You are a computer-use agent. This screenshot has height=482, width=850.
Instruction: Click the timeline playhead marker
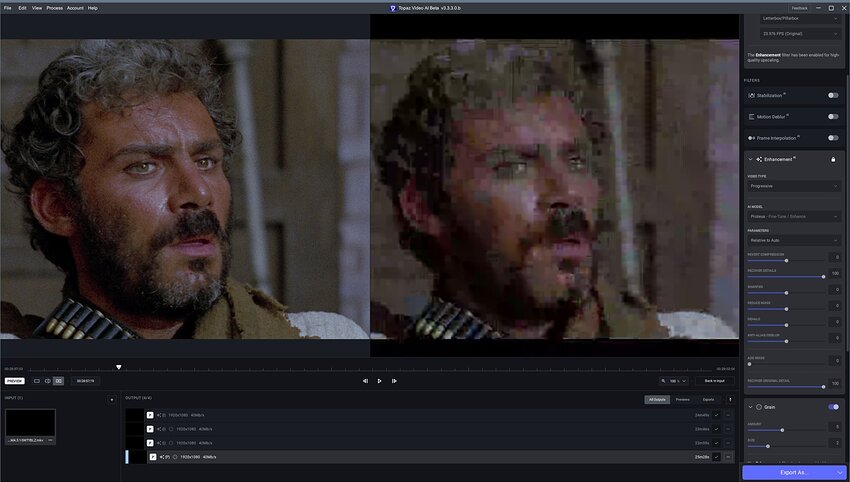pos(119,368)
